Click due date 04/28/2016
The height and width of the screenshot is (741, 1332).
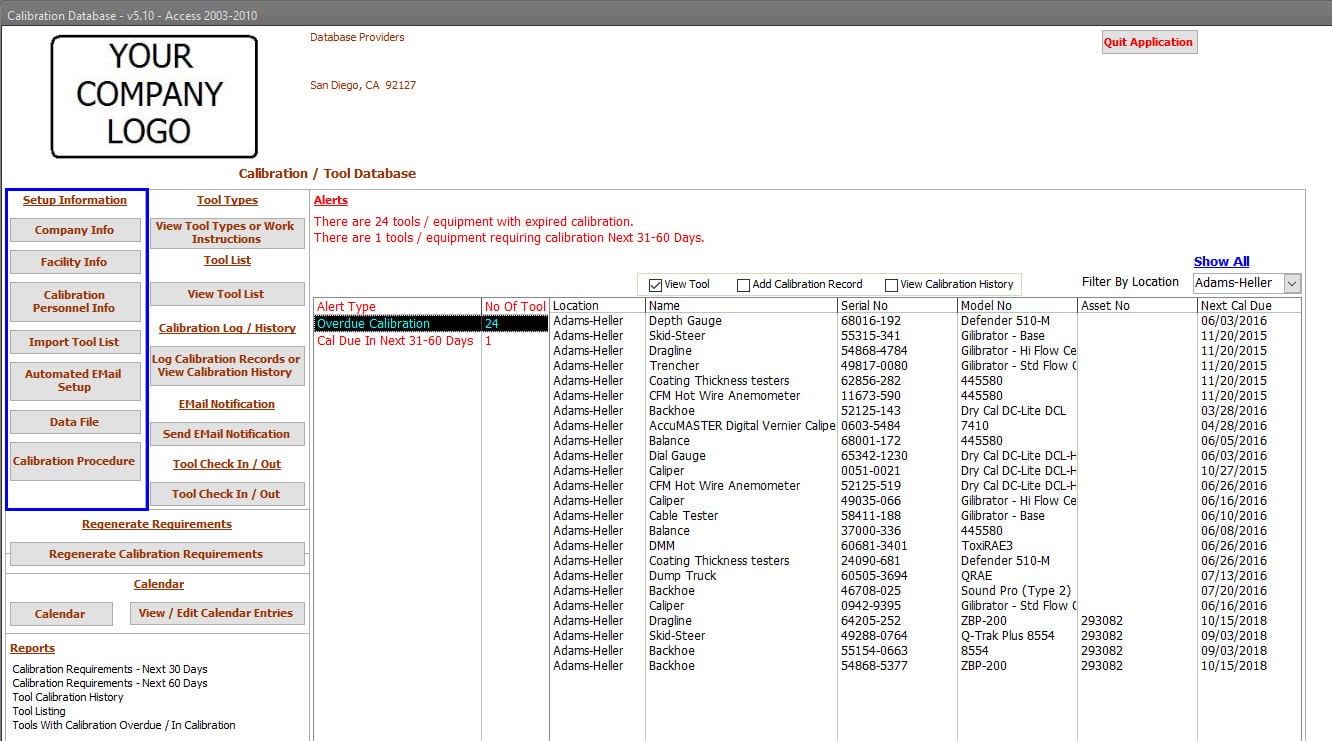(x=1234, y=426)
